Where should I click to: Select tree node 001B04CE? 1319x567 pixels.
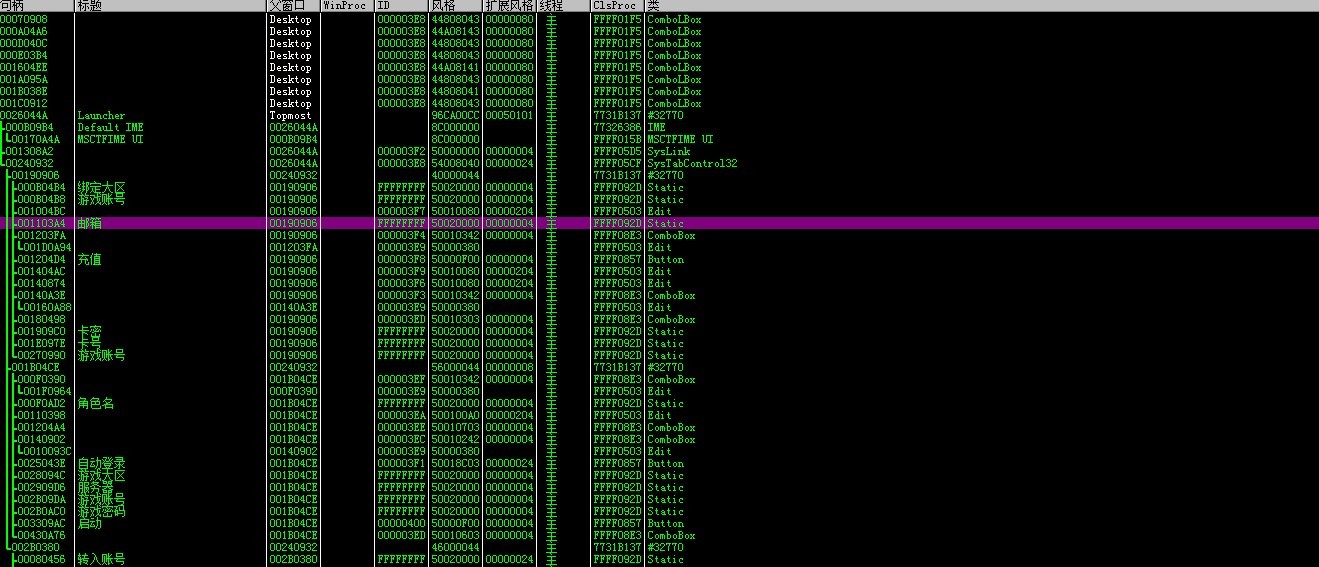[36, 368]
